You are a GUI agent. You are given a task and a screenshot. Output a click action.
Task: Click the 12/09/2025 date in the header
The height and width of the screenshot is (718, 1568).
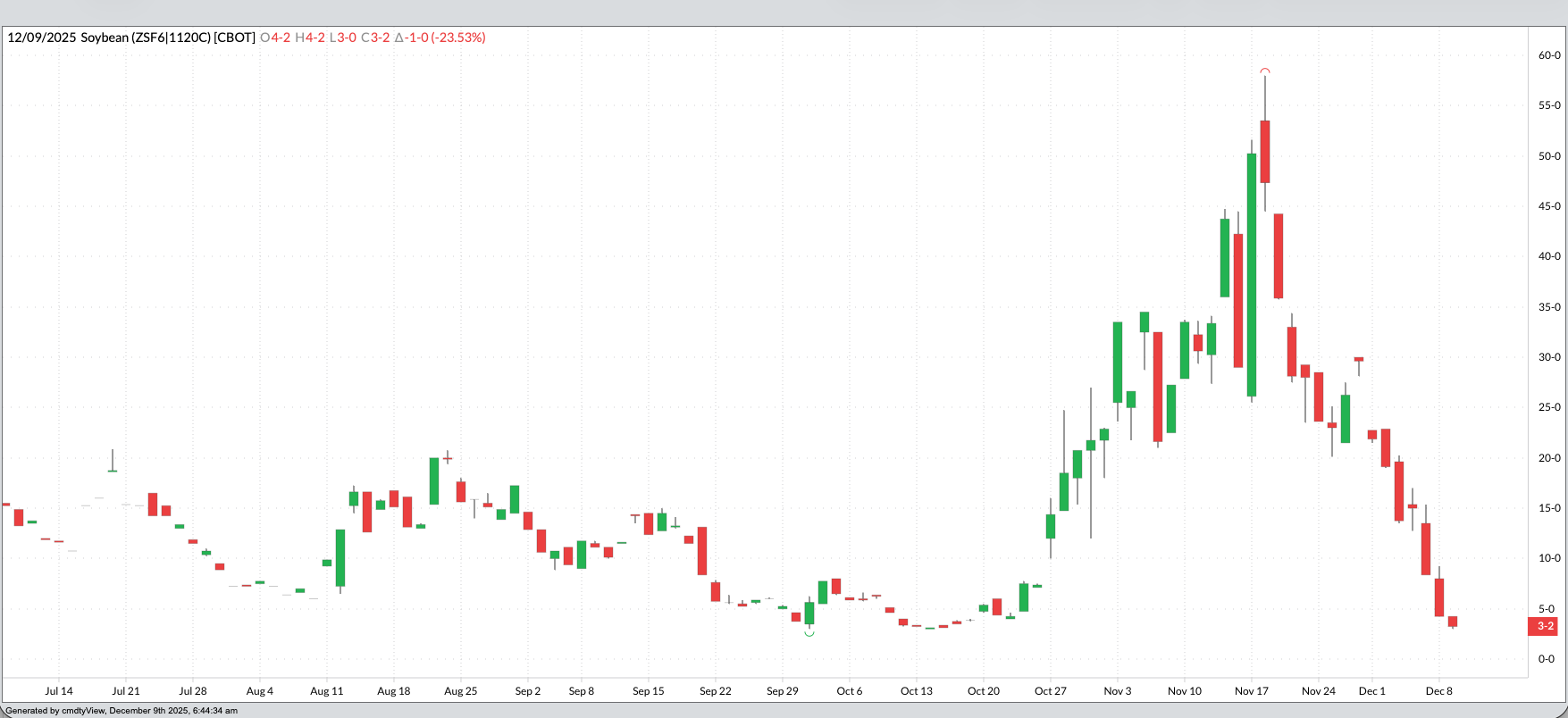[x=42, y=38]
